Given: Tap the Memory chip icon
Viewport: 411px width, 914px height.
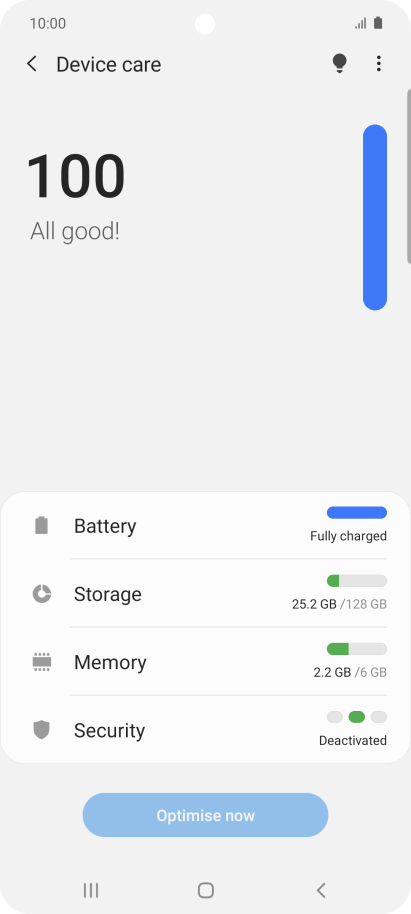Looking at the screenshot, I should coord(41,662).
